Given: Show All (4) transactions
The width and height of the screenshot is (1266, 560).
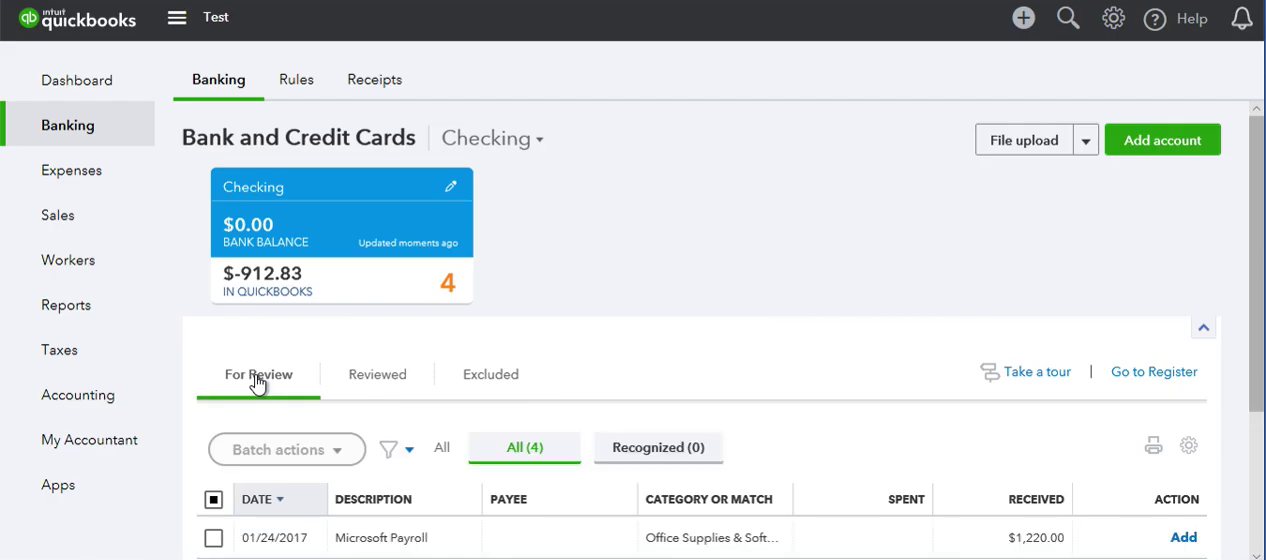Looking at the screenshot, I should coord(524,448).
